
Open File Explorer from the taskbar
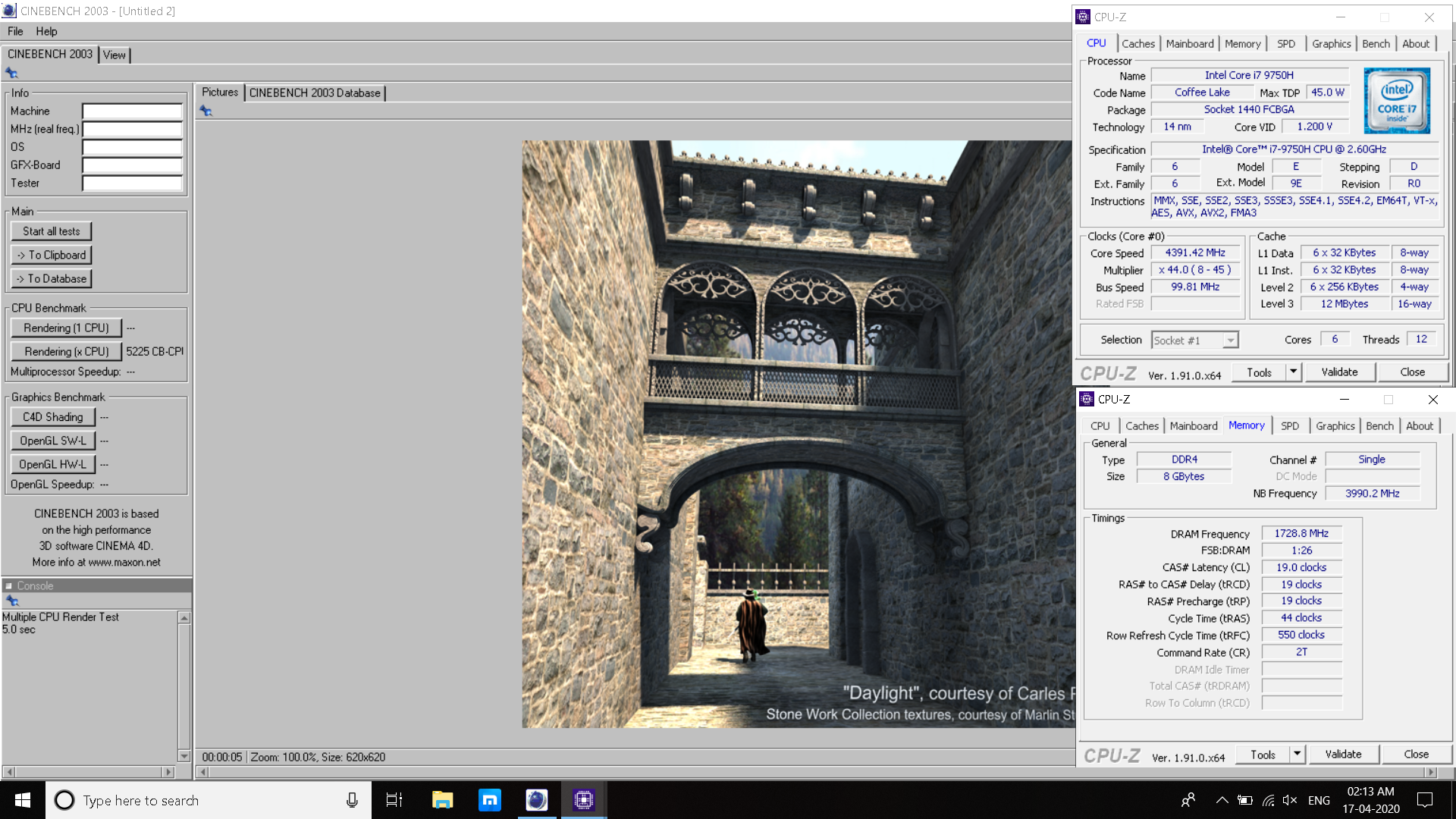[x=442, y=800]
